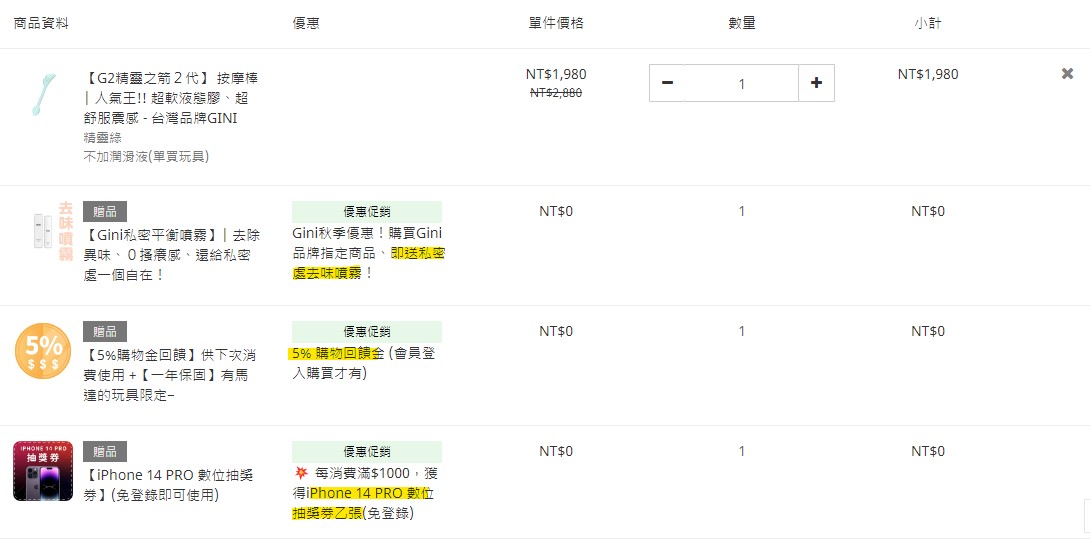Click 優惠促銷 tag for iPhone lottery promotion
1090x540 pixels.
pyautogui.click(x=367, y=452)
